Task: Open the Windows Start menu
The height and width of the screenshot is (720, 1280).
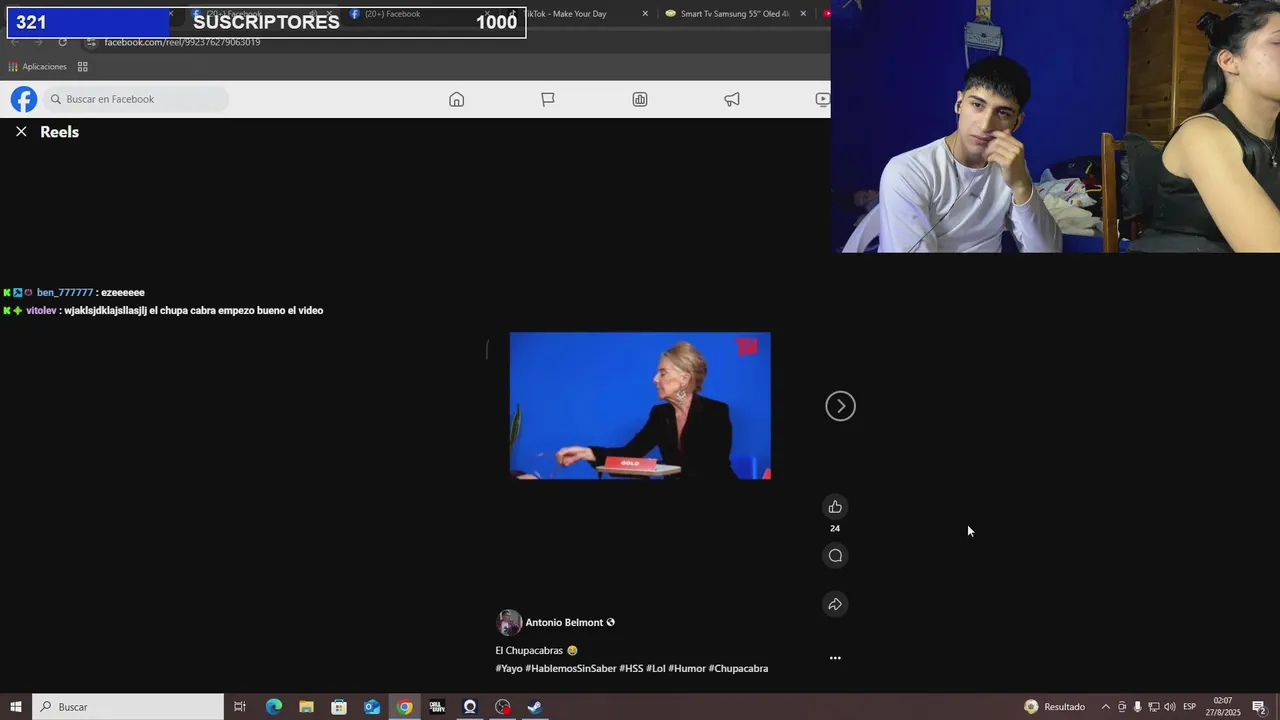Action: point(16,707)
